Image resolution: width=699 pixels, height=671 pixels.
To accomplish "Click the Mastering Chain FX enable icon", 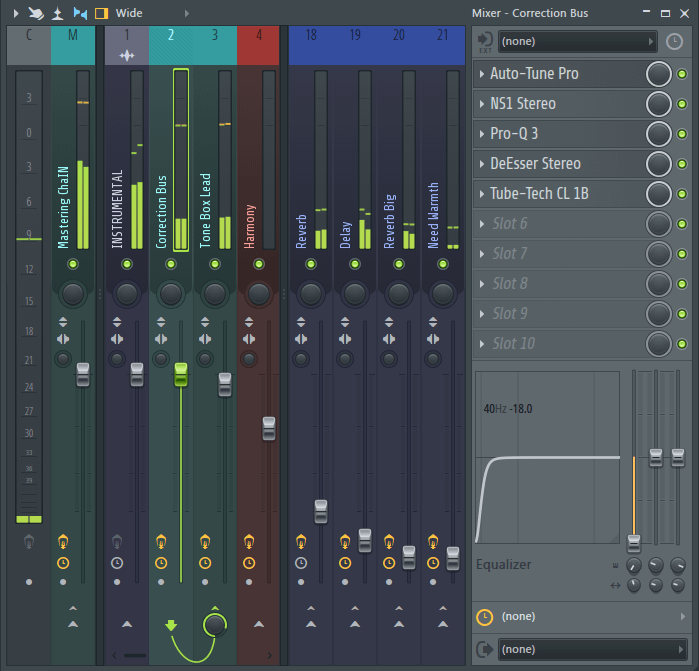I will [x=63, y=542].
